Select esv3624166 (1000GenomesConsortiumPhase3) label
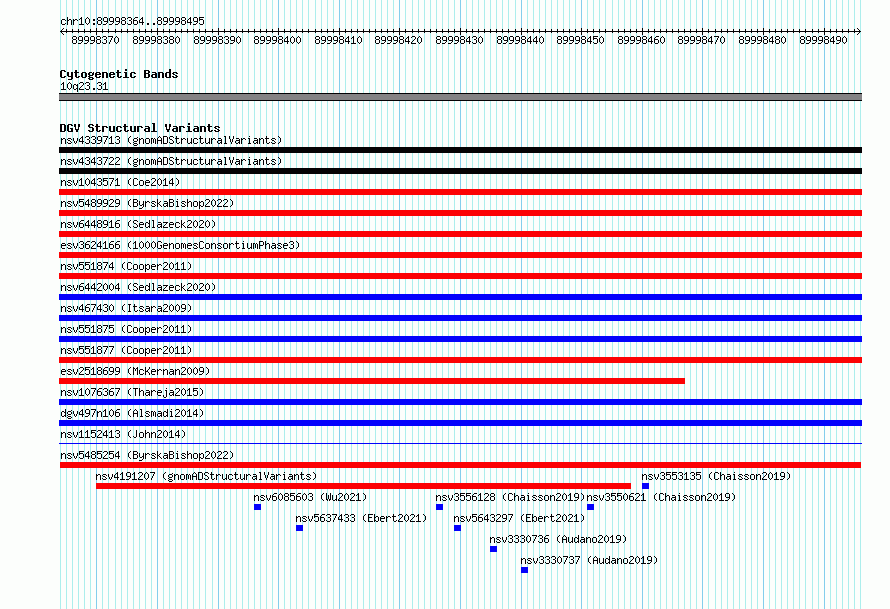Screen dimensions: 890x609 click(x=180, y=245)
